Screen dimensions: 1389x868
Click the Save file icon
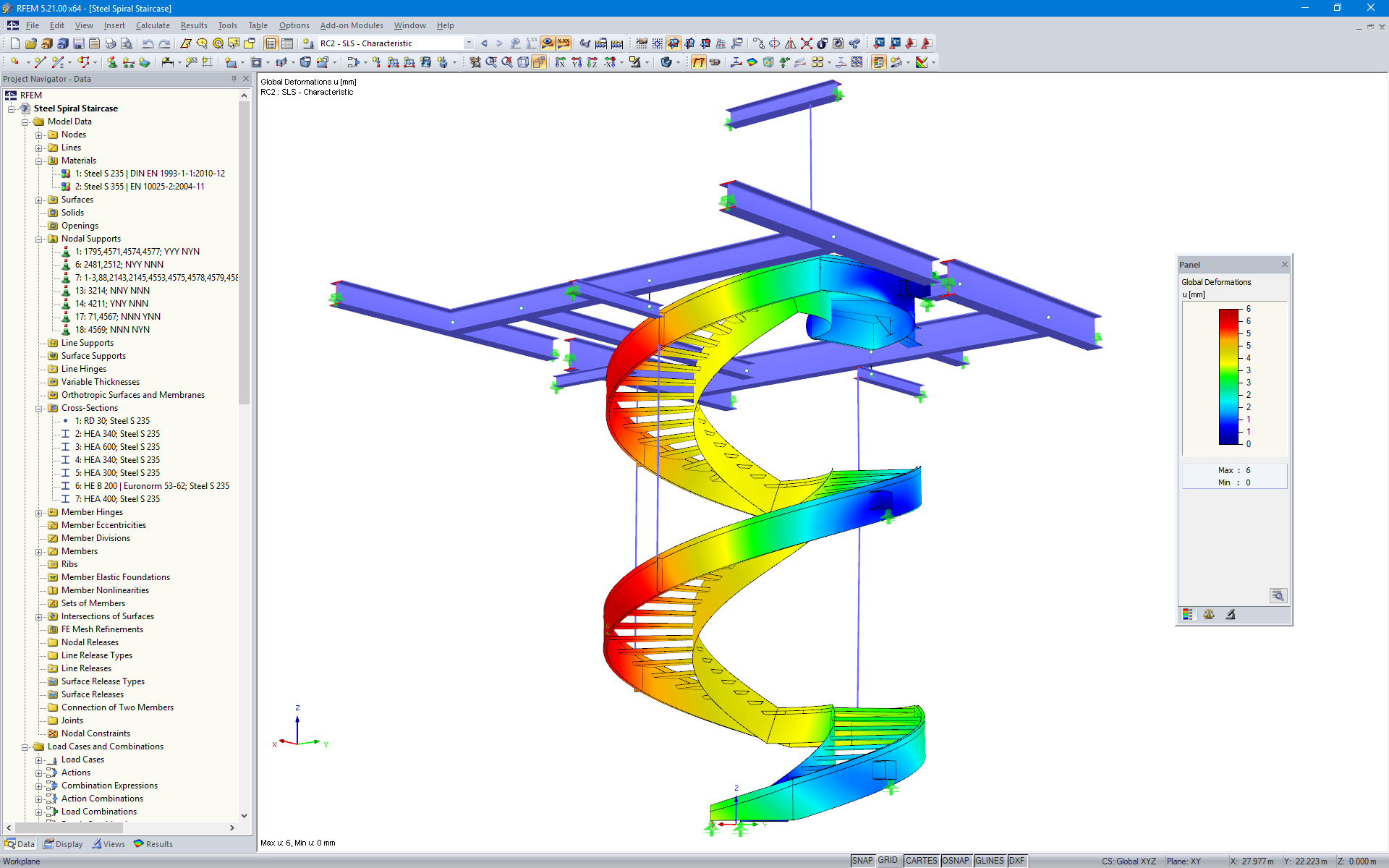pos(79,43)
